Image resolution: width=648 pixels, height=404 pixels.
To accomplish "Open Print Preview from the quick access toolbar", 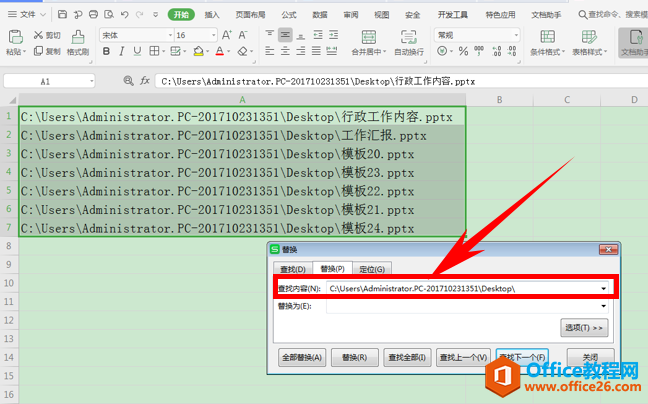I will [x=109, y=15].
